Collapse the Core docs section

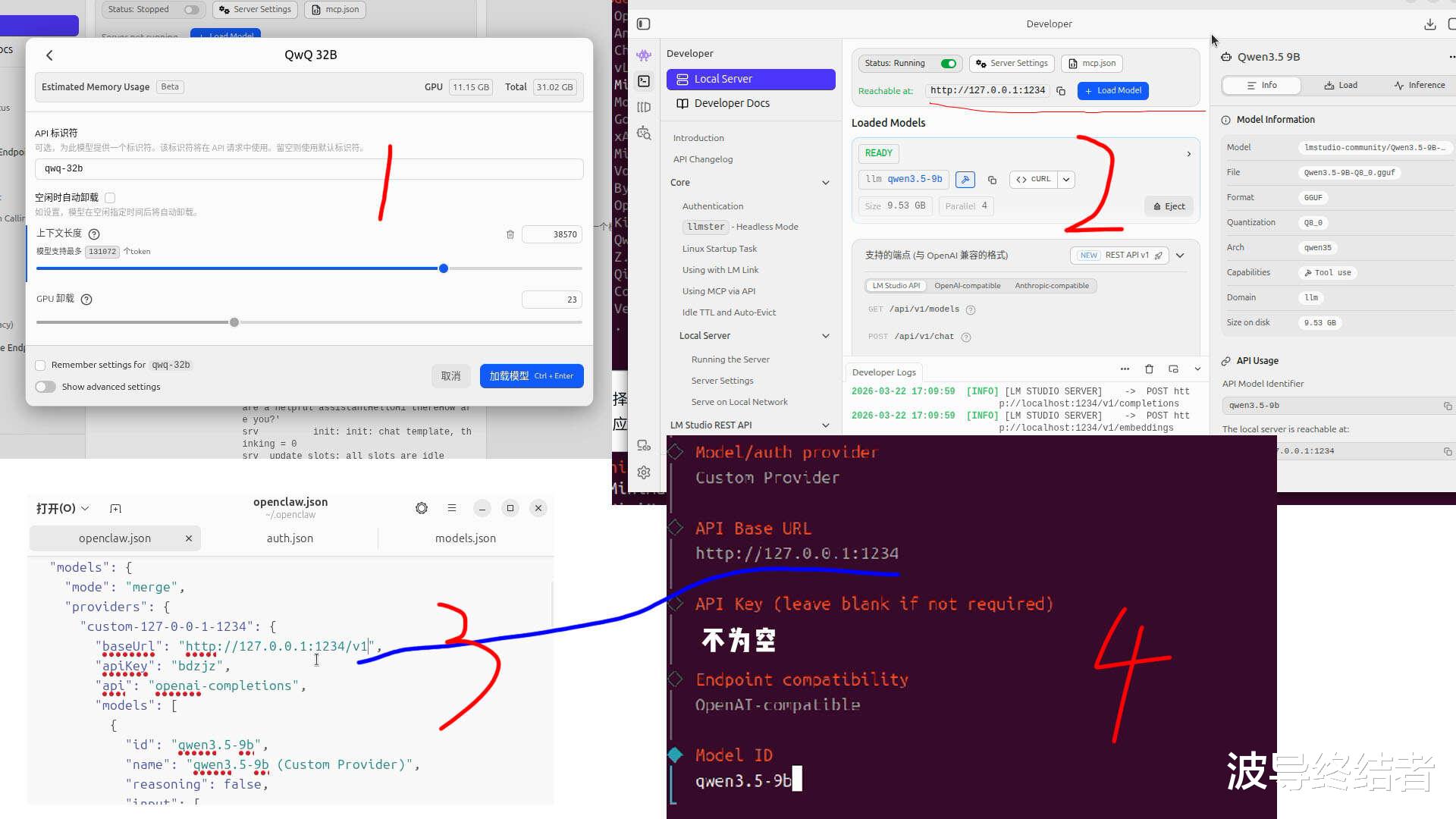(x=826, y=183)
